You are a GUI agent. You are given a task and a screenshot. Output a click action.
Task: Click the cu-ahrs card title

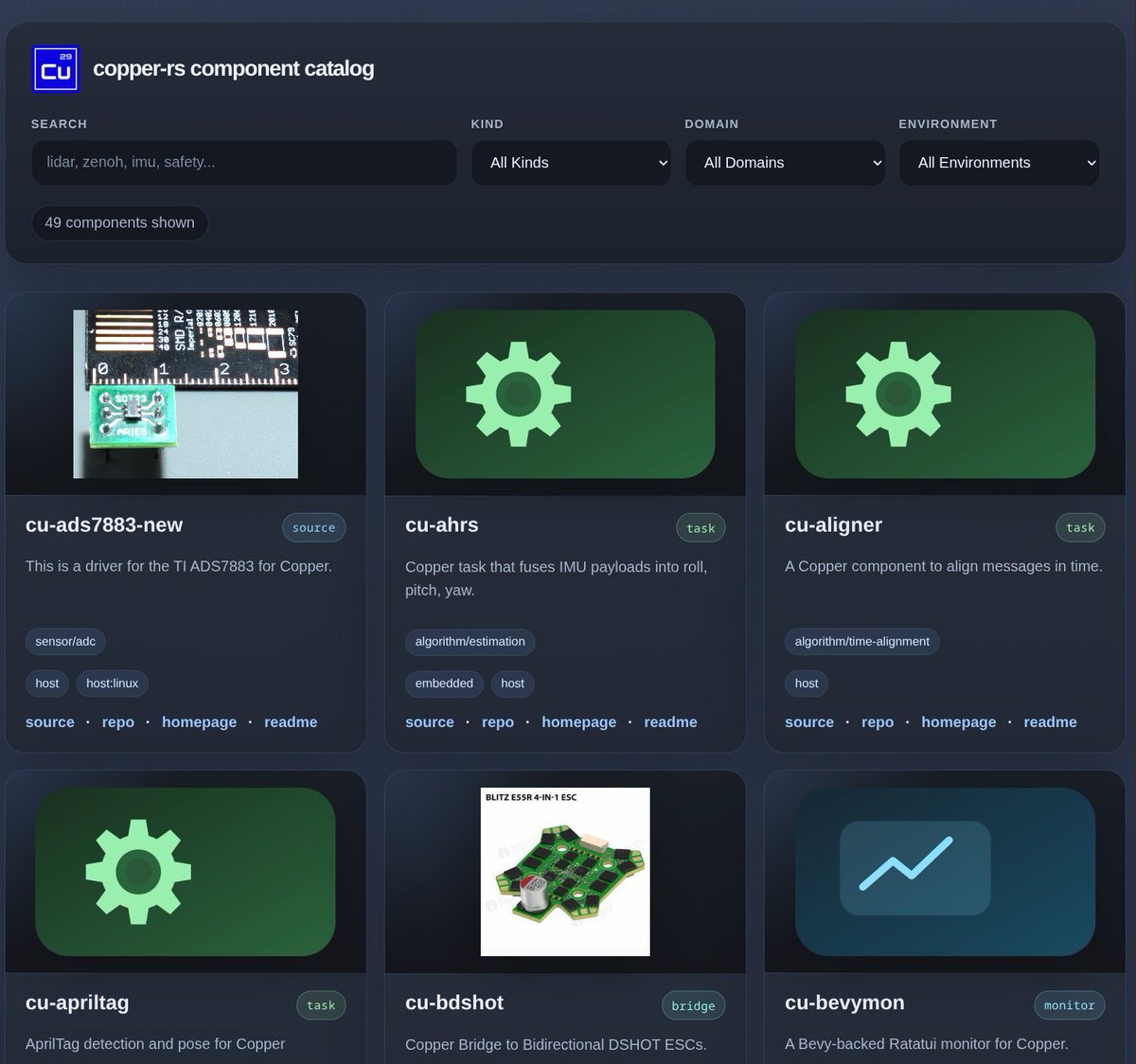[x=442, y=525]
